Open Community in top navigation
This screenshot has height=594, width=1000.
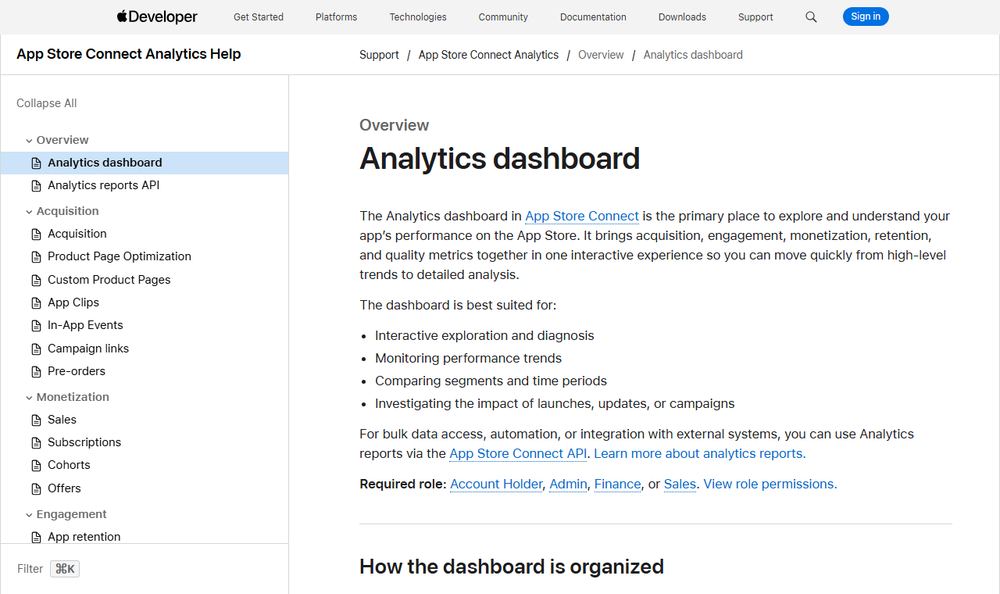click(x=503, y=17)
